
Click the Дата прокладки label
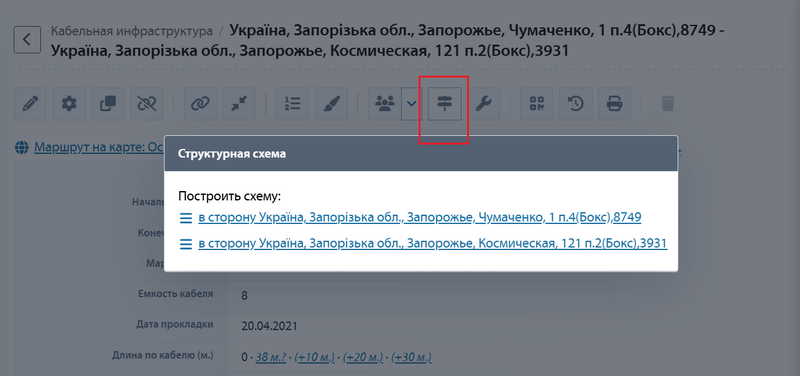[174, 324]
